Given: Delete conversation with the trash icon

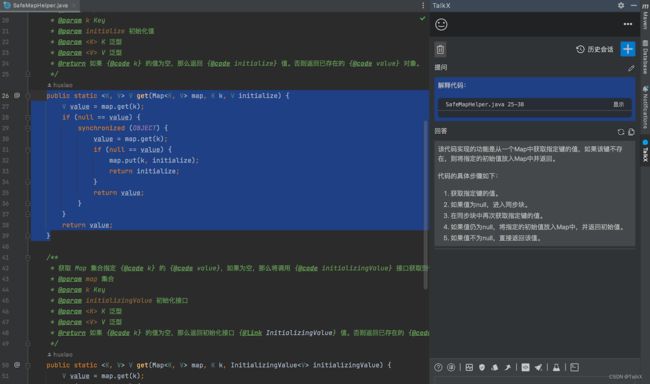Looking at the screenshot, I should (x=440, y=50).
